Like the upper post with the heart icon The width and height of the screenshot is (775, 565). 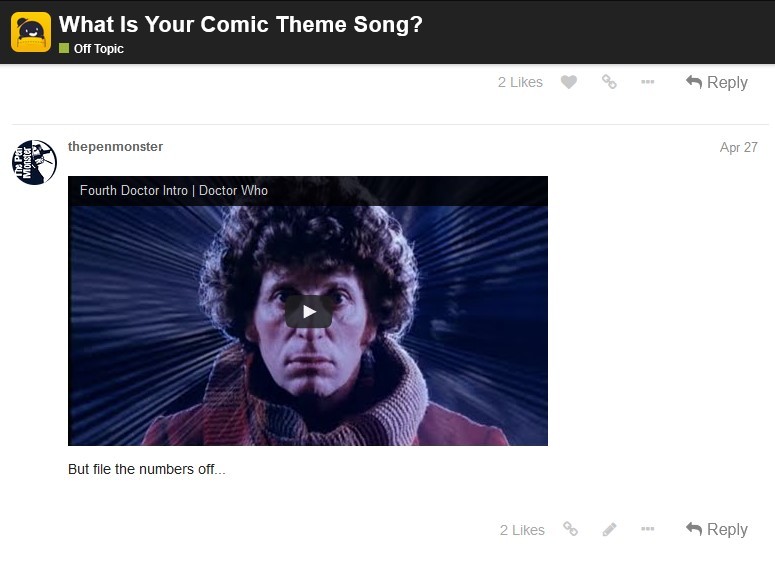tap(569, 82)
